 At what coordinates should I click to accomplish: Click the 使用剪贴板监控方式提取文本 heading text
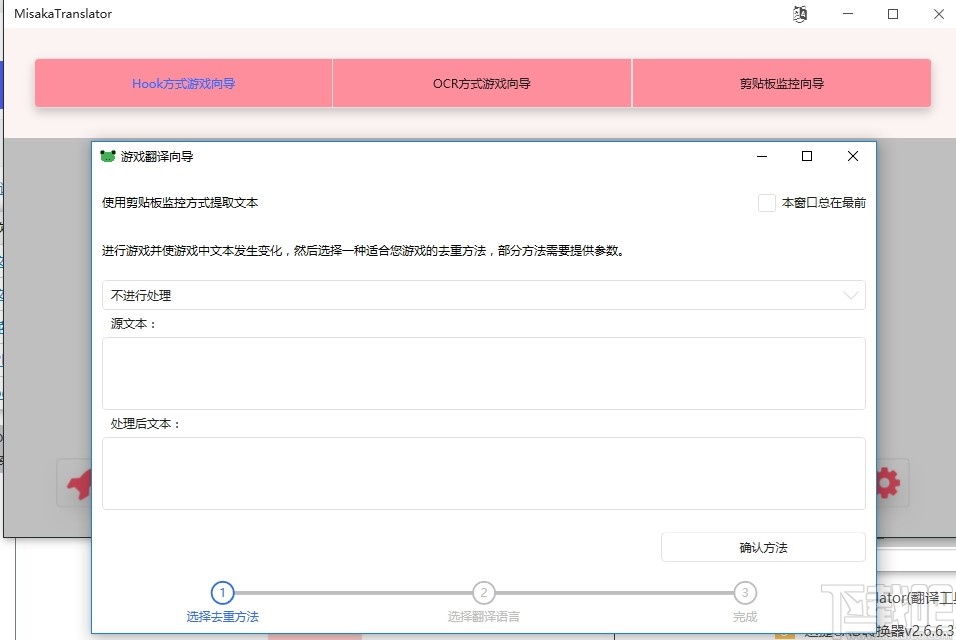[180, 202]
